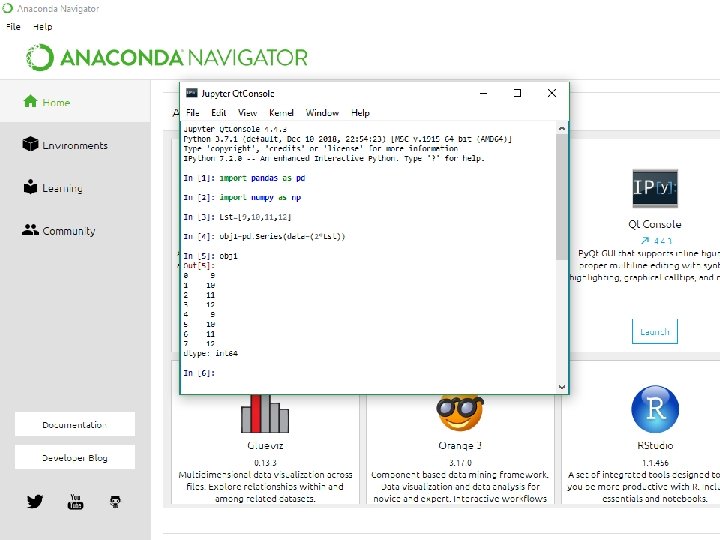Open Navigator File menu

tap(13, 27)
